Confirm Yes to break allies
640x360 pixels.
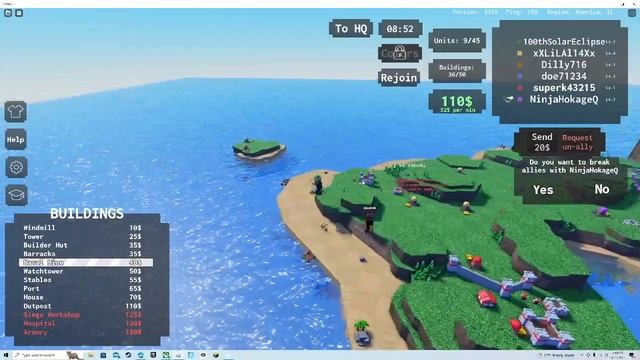pos(543,190)
